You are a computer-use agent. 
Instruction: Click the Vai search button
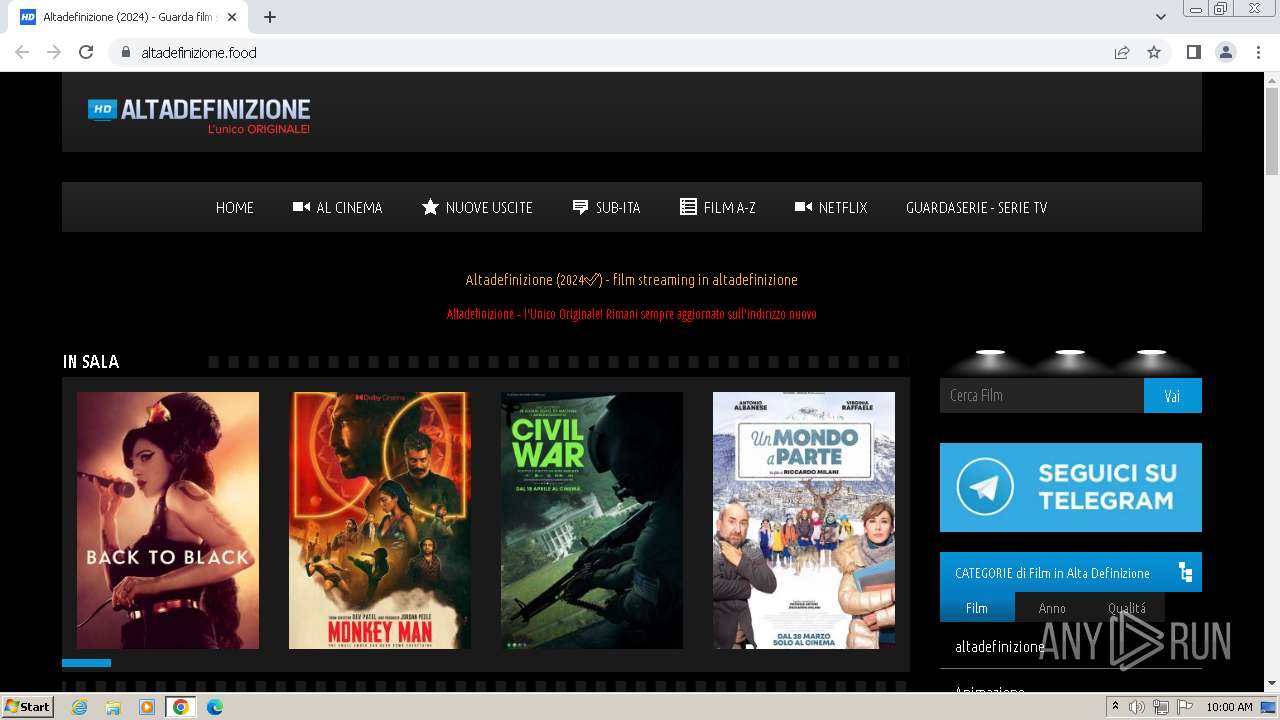tap(1173, 395)
